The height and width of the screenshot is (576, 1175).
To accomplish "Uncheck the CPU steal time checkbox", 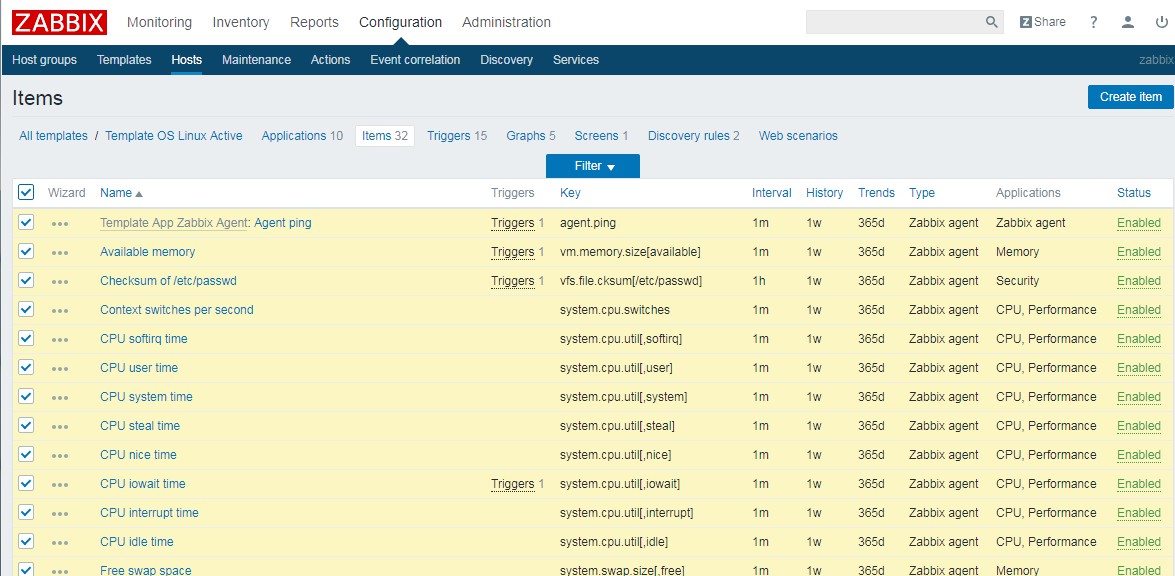I will click(x=26, y=426).
